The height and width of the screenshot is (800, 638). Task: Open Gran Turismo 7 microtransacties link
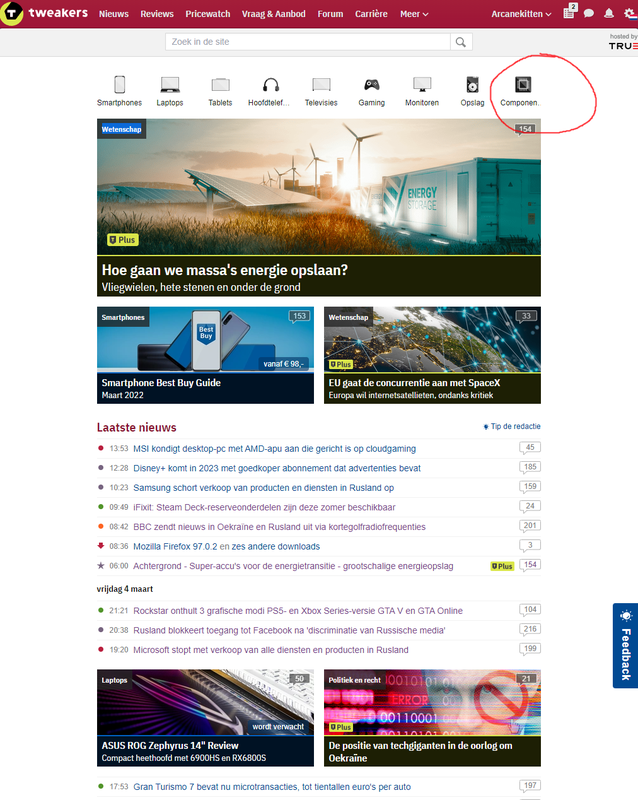click(272, 787)
